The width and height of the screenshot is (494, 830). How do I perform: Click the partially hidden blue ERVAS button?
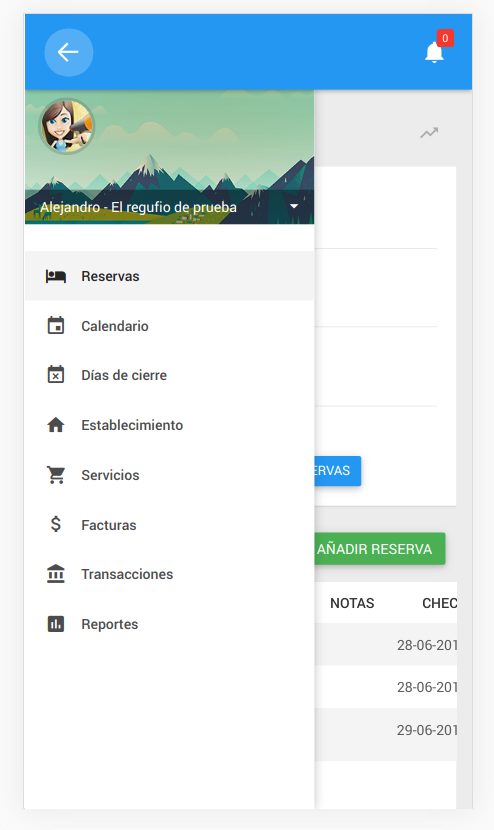338,471
